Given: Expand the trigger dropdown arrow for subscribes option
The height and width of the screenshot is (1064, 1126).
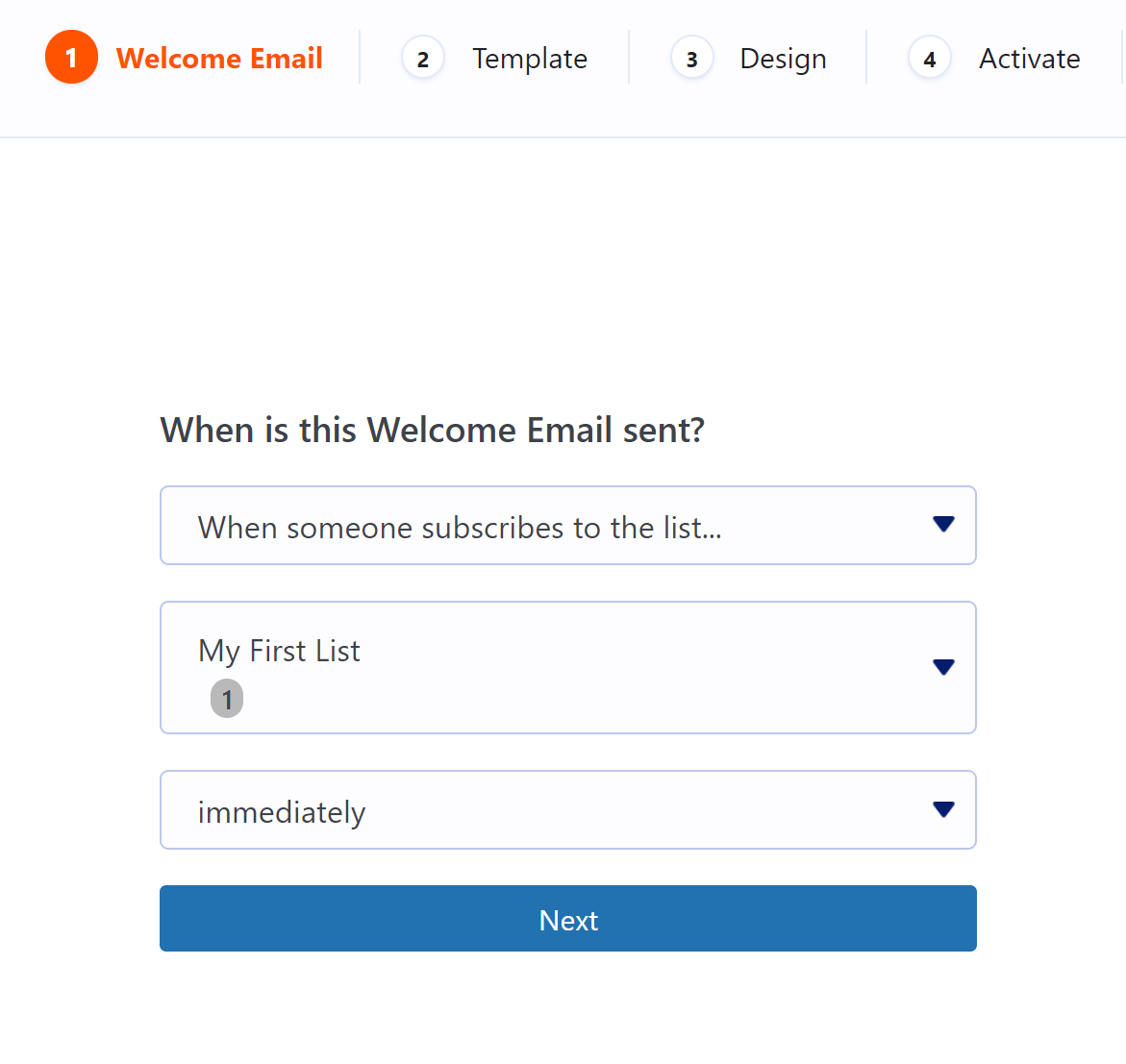Looking at the screenshot, I should tap(943, 524).
